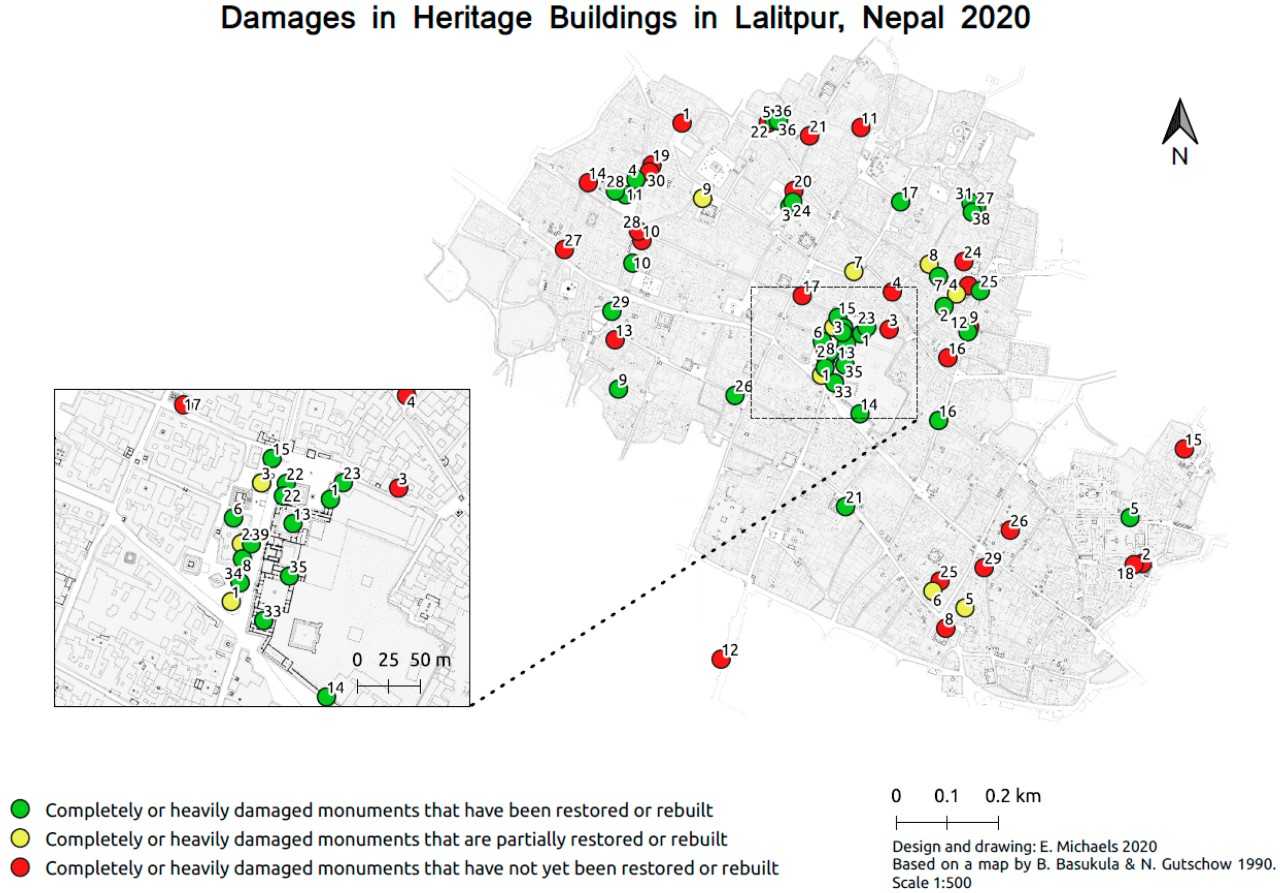Select the yellow marker labeled 5

point(964,608)
